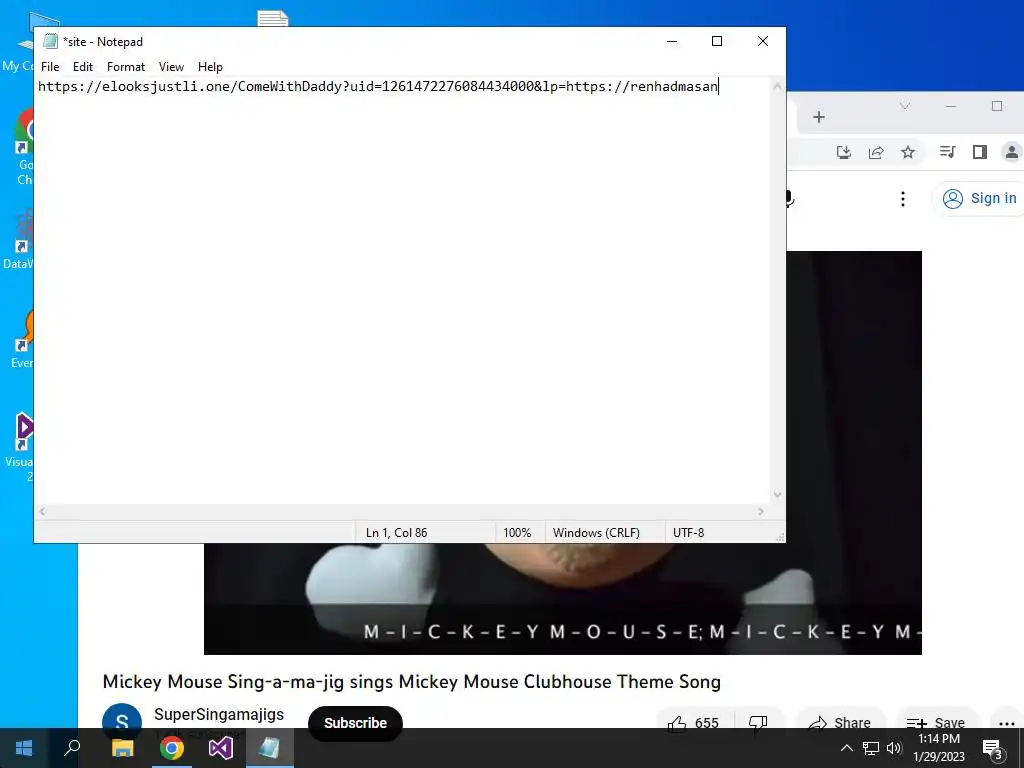Switch to Chrome from the taskbar
Screen dimensions: 1024x768
171,748
